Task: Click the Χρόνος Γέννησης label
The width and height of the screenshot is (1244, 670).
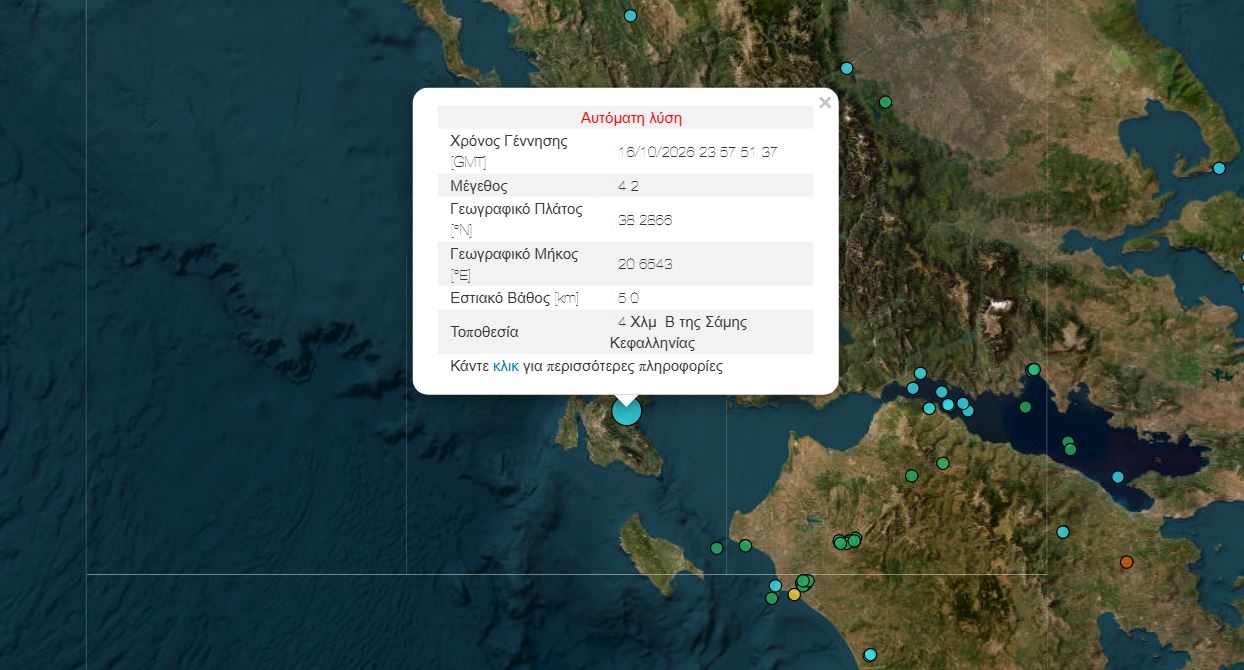Action: 509,141
